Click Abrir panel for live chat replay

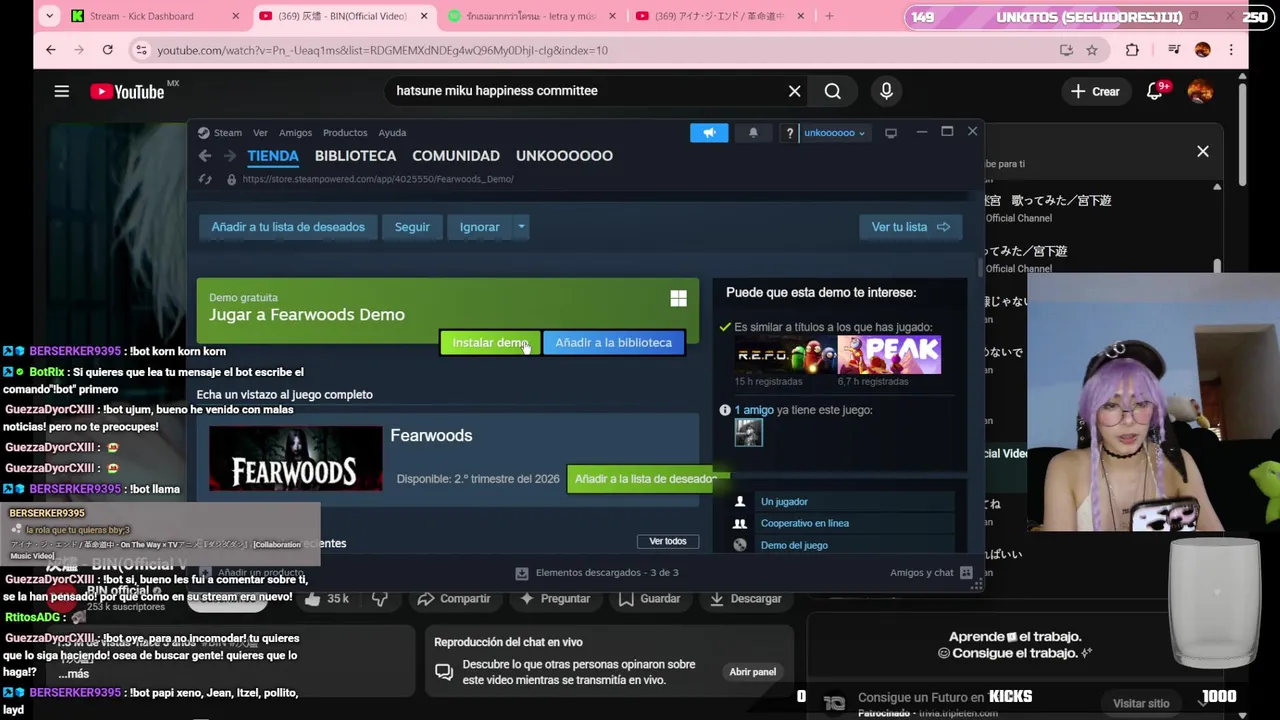(x=752, y=672)
